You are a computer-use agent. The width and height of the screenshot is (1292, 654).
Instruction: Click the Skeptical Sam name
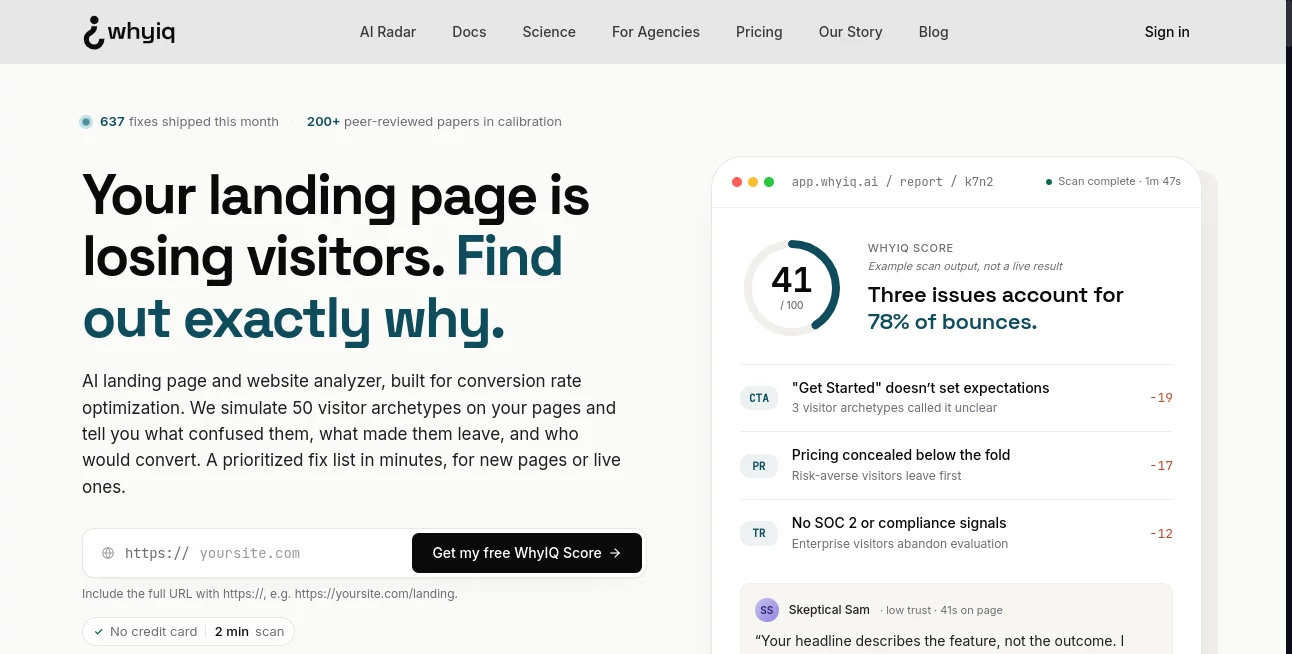click(x=829, y=610)
